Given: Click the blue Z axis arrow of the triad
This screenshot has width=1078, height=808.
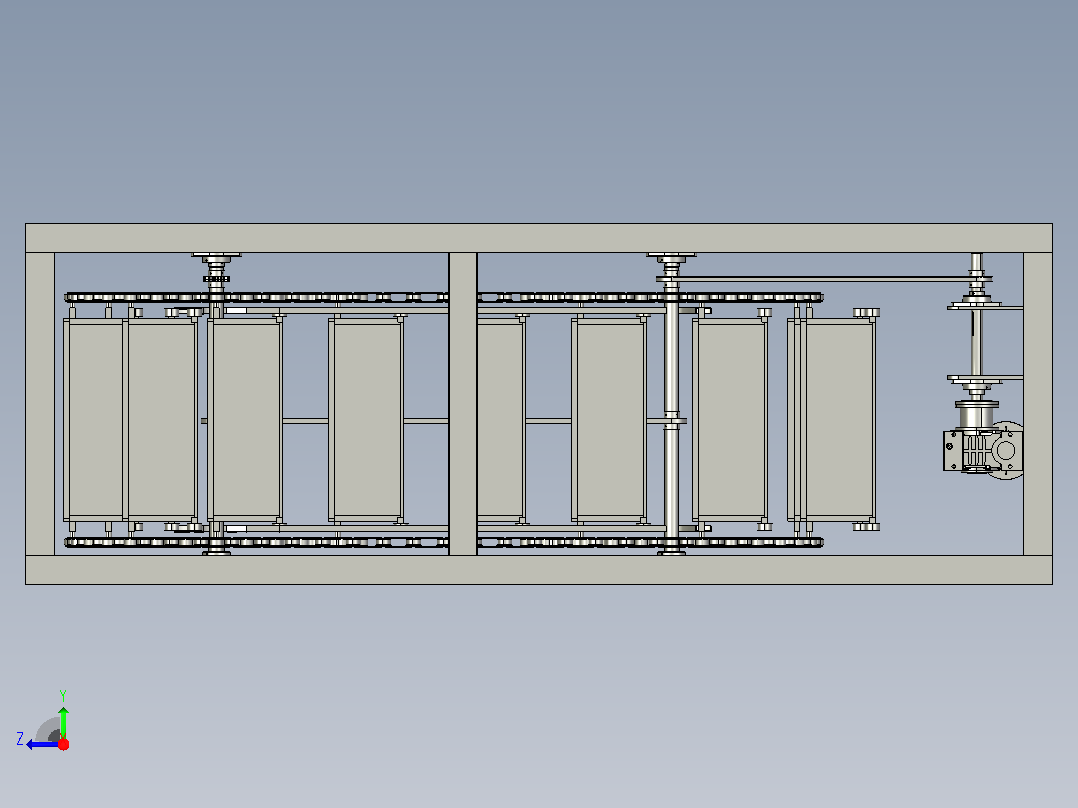Looking at the screenshot, I should (41, 745).
